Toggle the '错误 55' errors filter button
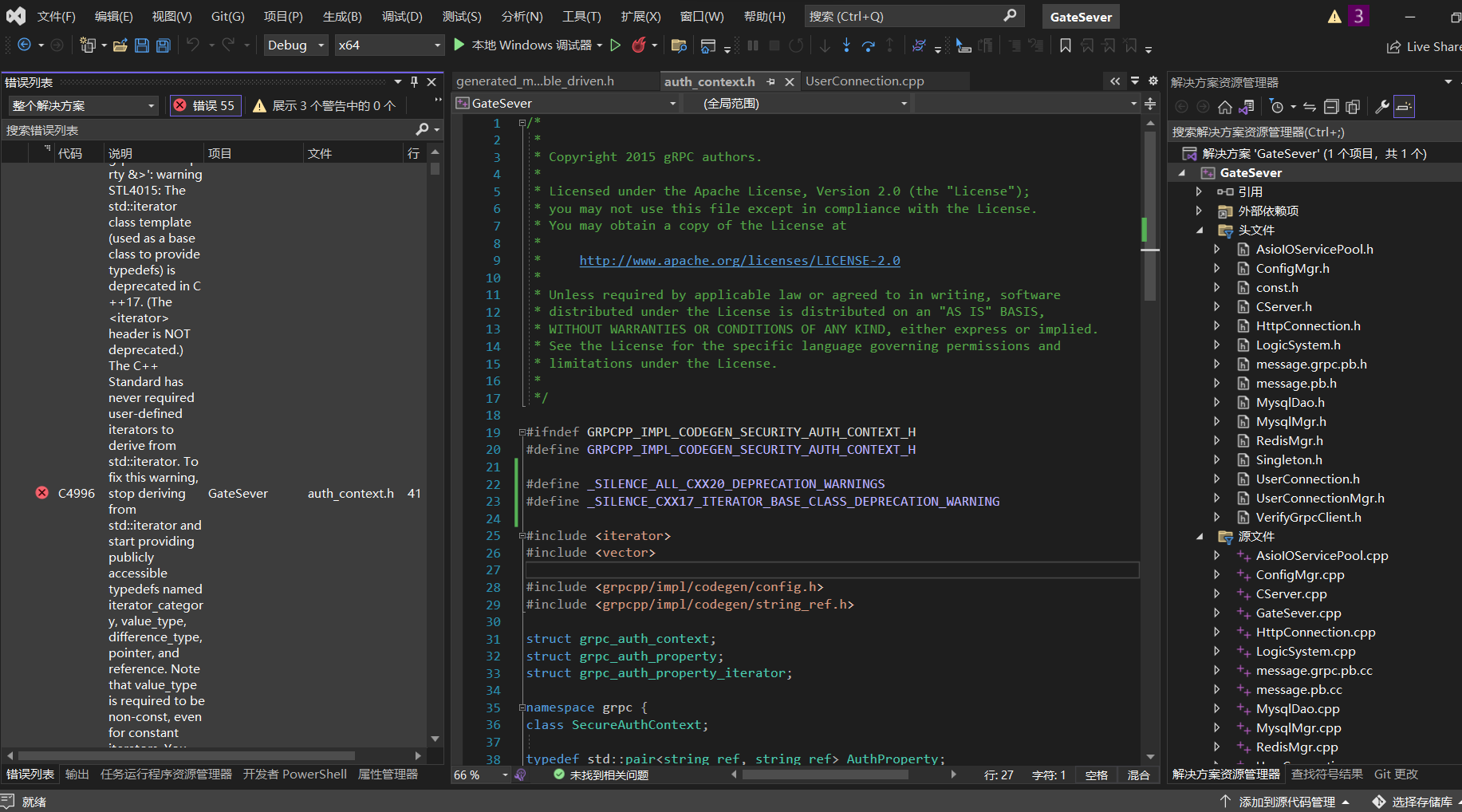Image resolution: width=1462 pixels, height=812 pixels. pyautogui.click(x=205, y=105)
